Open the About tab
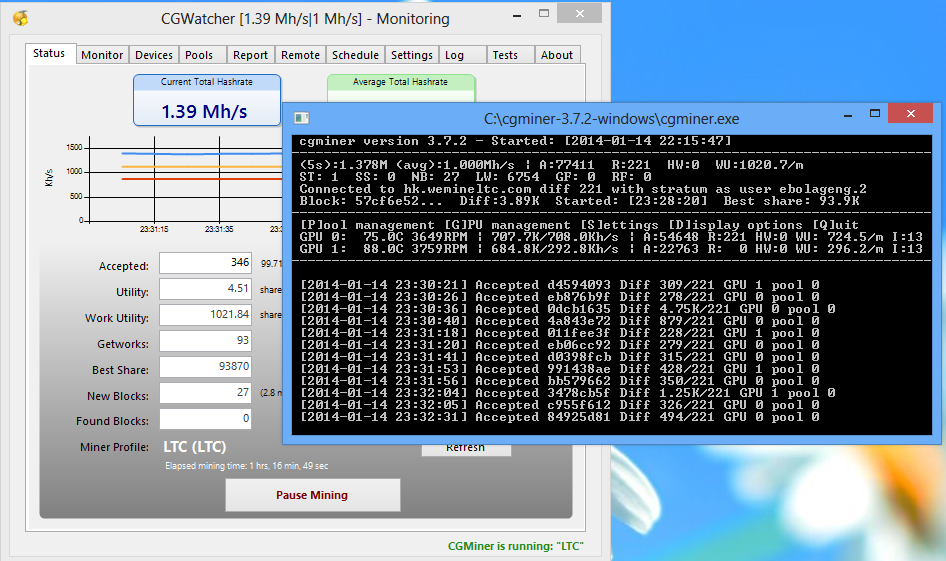Viewport: 946px width, 561px height. [x=557, y=55]
